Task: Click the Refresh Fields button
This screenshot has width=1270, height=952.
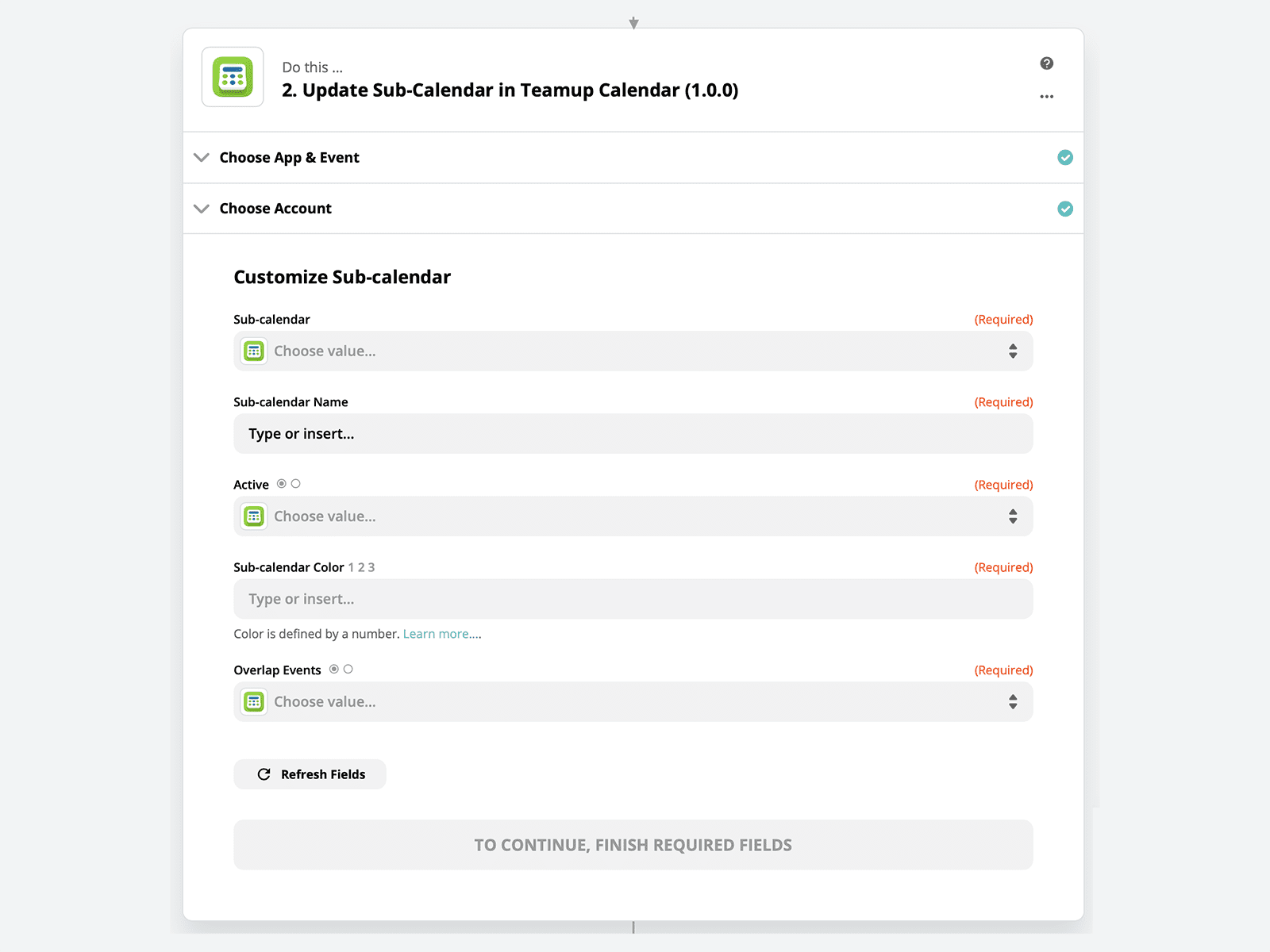Action: tap(310, 774)
